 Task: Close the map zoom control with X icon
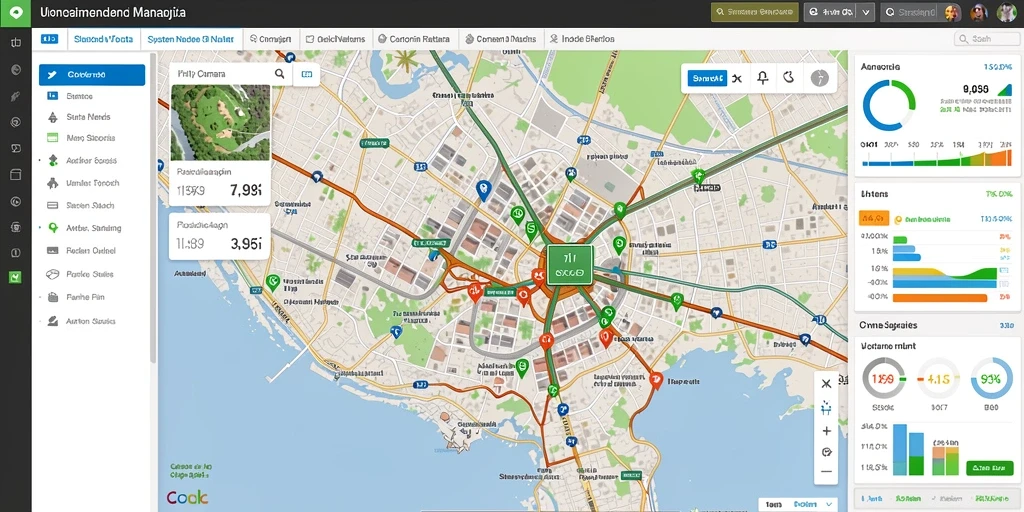[x=826, y=384]
